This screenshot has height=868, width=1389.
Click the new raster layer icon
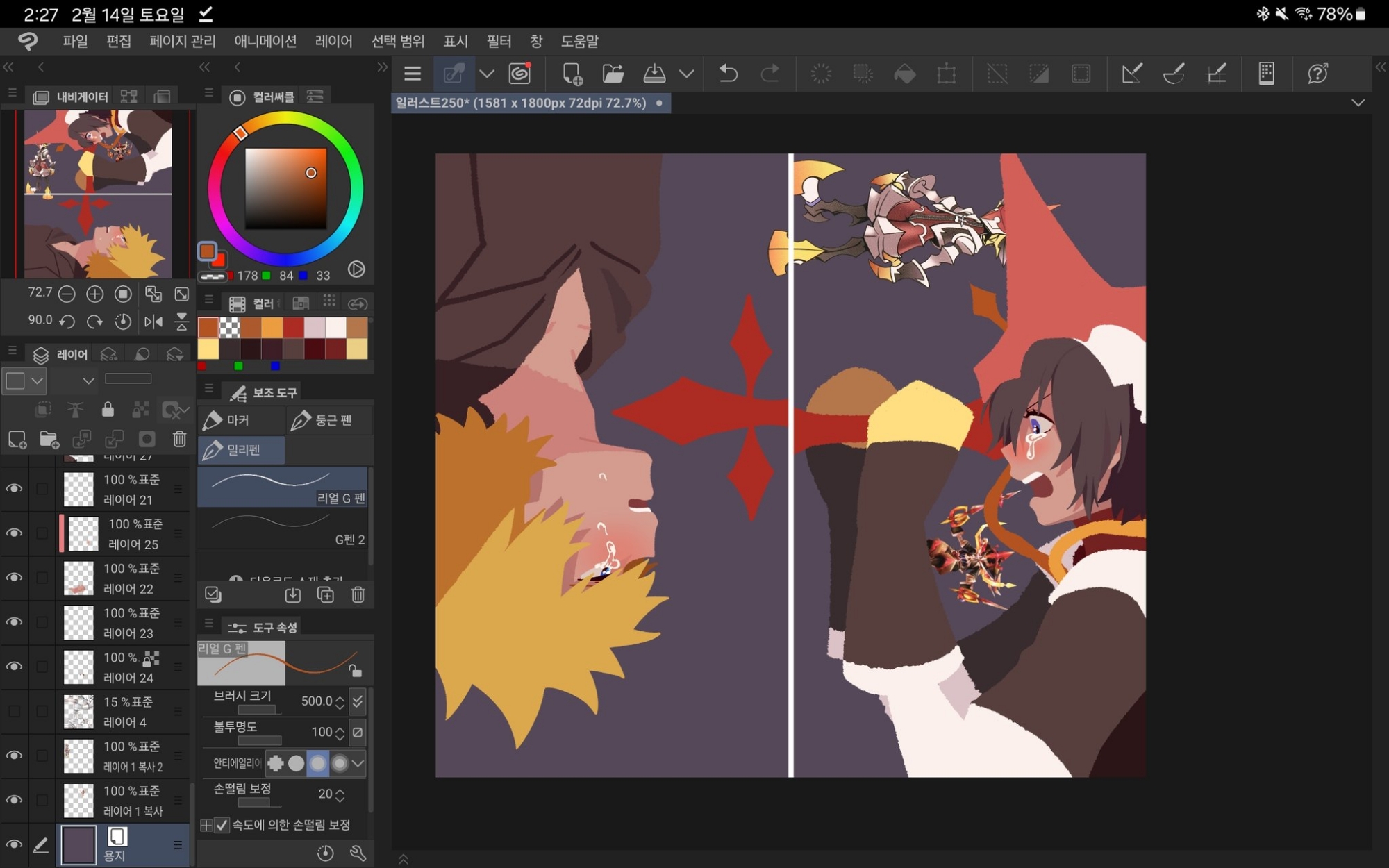tap(17, 439)
